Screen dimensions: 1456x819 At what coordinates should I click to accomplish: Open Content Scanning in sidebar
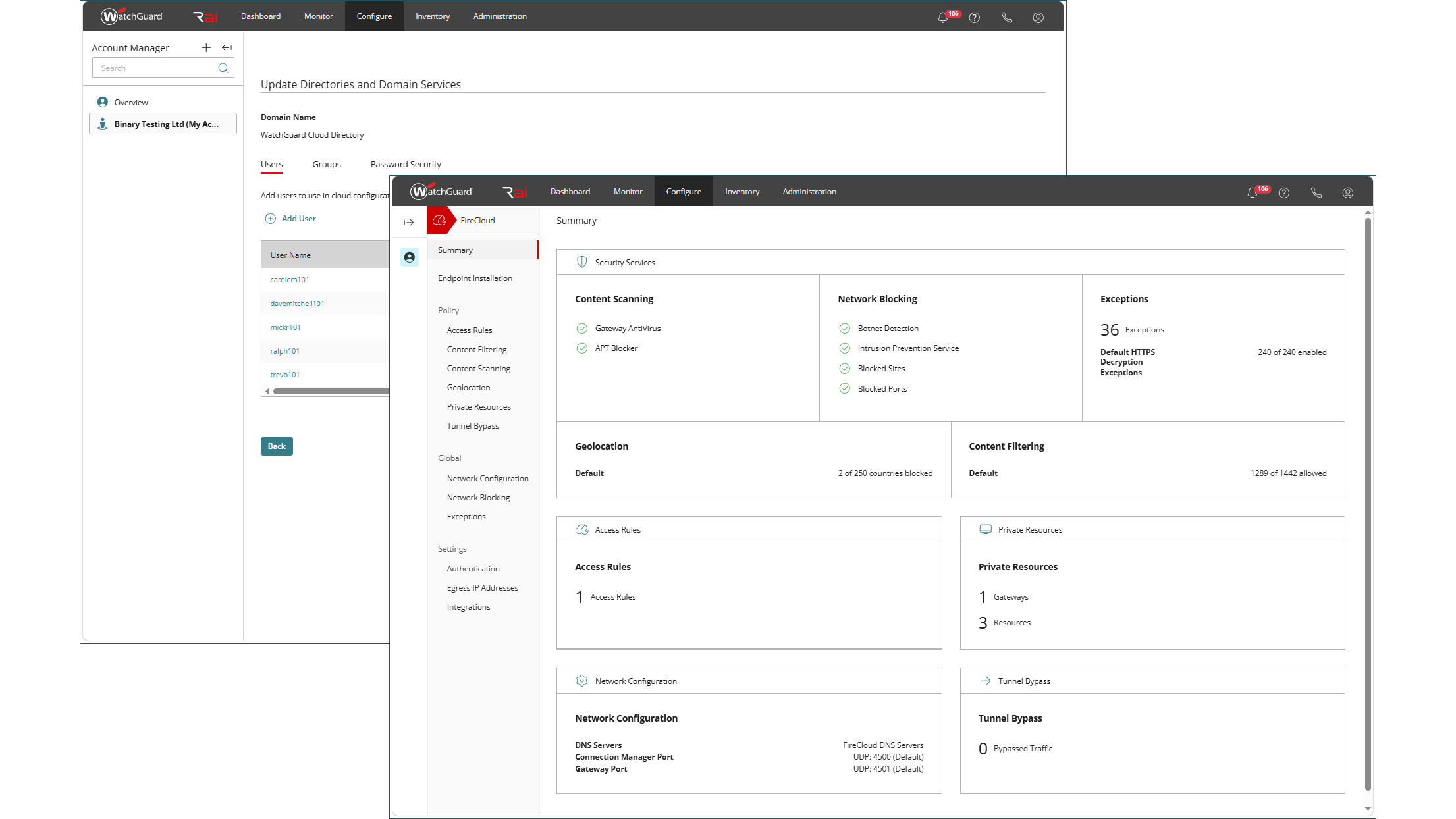click(x=479, y=369)
